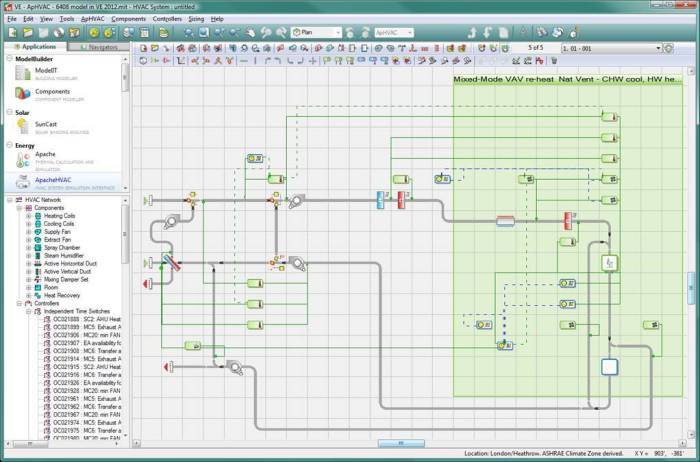Open the '1. 01 - 001' layer dropdown
This screenshot has width=700, height=462.
(x=611, y=48)
